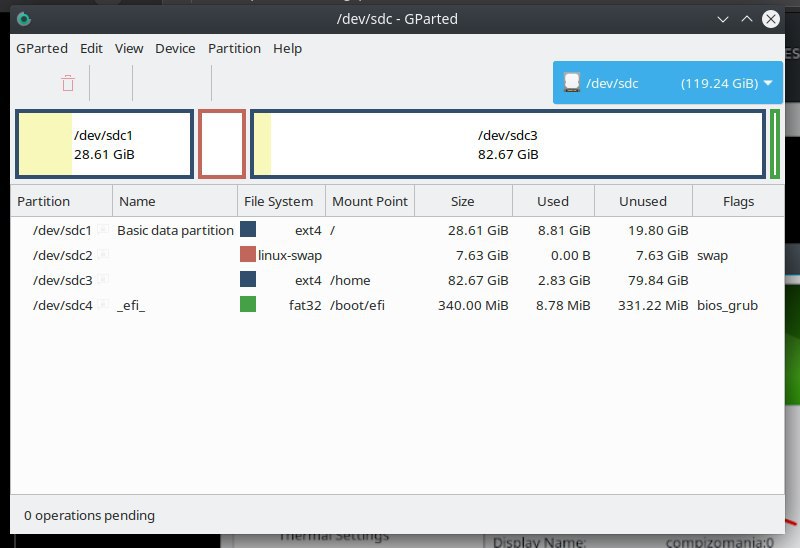Open the Help menu
800x548 pixels.
click(287, 48)
